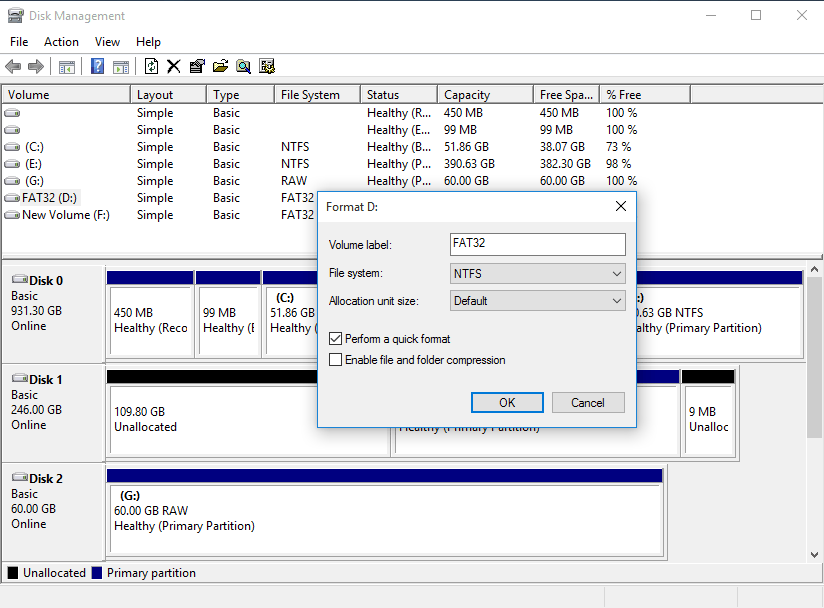824x608 pixels.
Task: Sort by the Free Spa... column header
Action: 566,95
